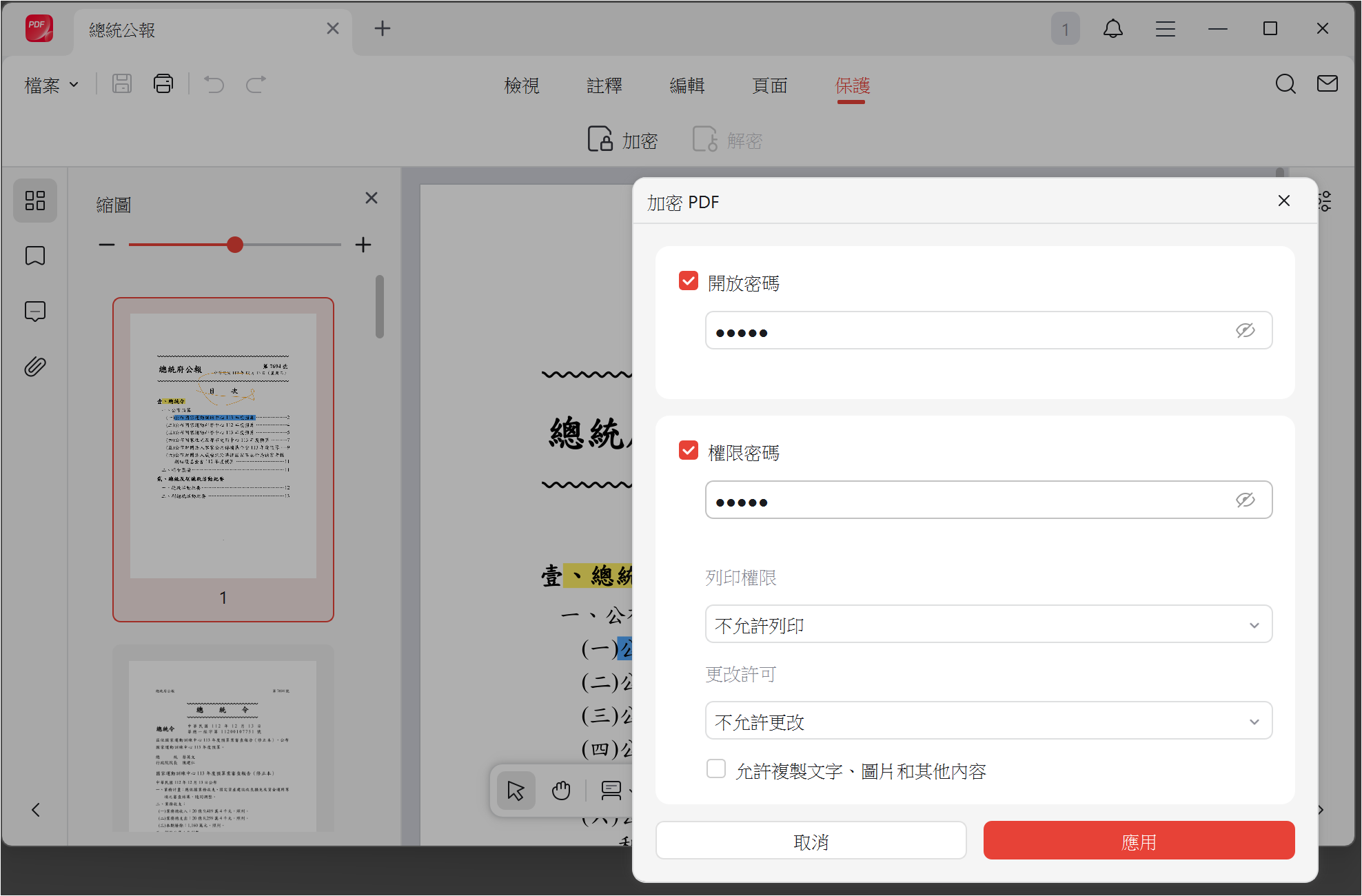Image resolution: width=1362 pixels, height=896 pixels.
Task: Uncheck the 開放密碼 checkbox
Action: pyautogui.click(x=688, y=281)
